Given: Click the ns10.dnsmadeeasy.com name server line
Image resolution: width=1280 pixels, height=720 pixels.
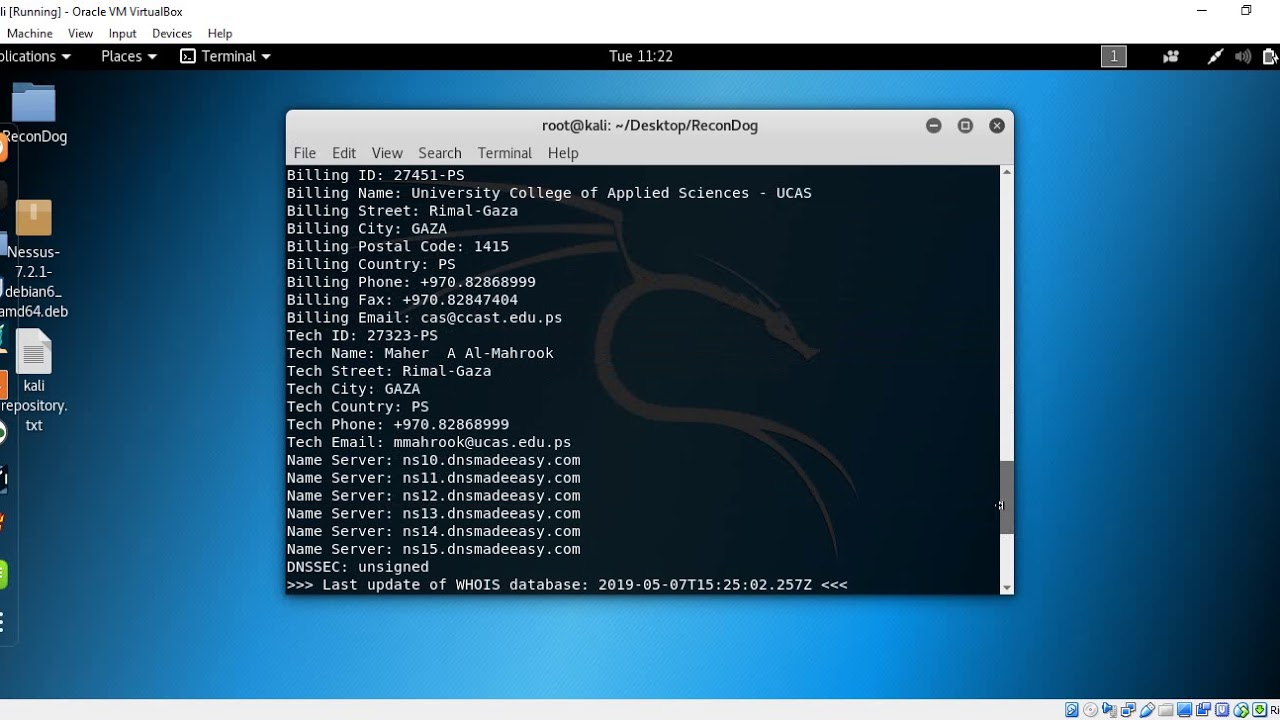Looking at the screenshot, I should coord(434,460).
